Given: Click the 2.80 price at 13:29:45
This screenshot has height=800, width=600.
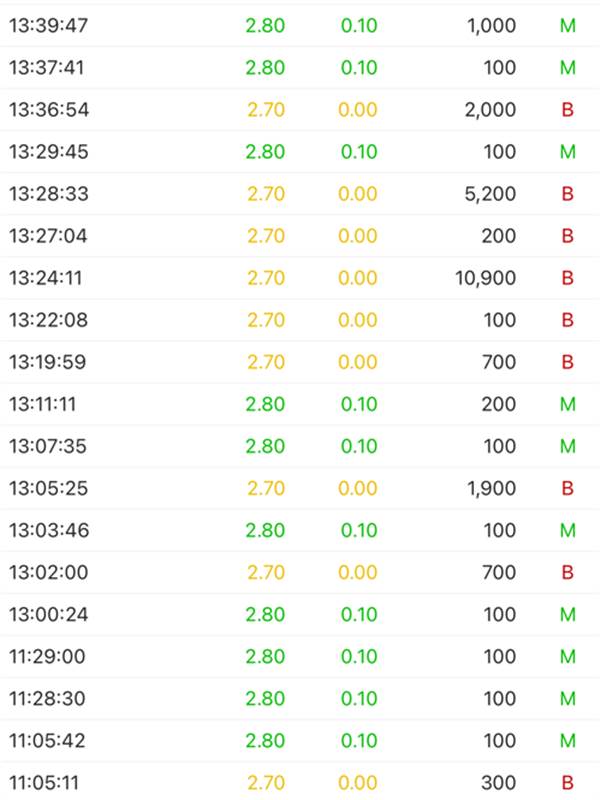Looking at the screenshot, I should pos(265,152).
